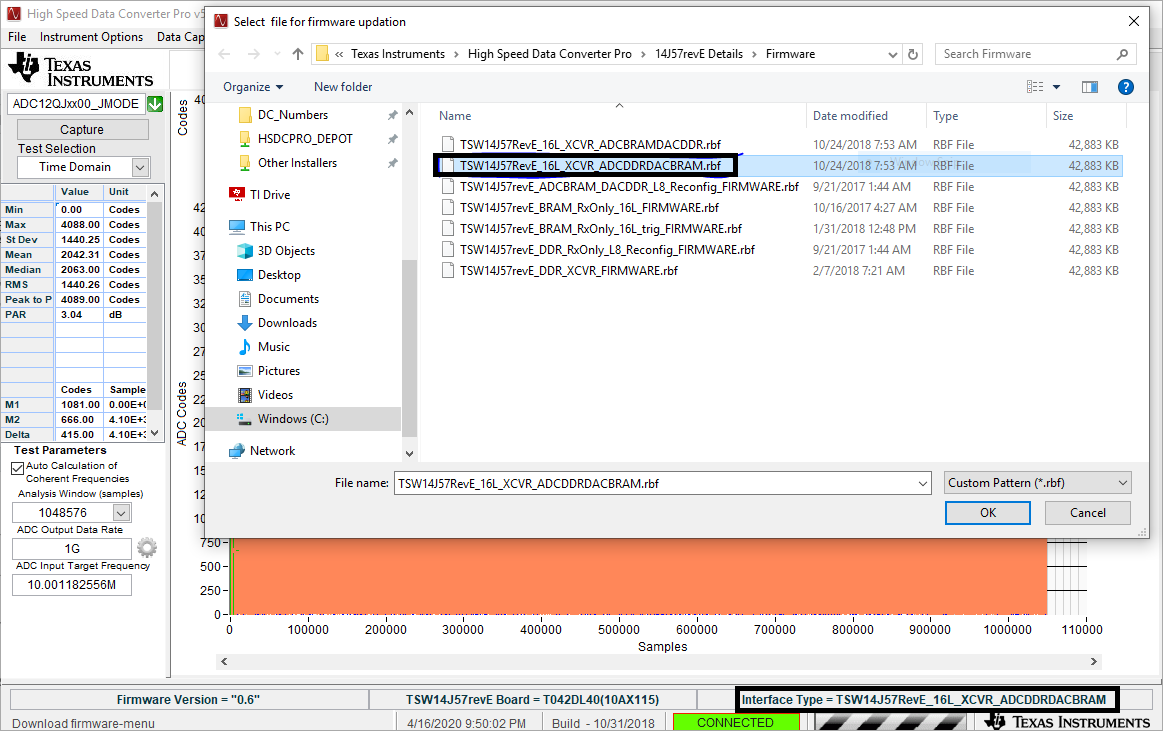Image resolution: width=1163 pixels, height=731 pixels.
Task: Click the File name text field
Action: pyautogui.click(x=655, y=483)
